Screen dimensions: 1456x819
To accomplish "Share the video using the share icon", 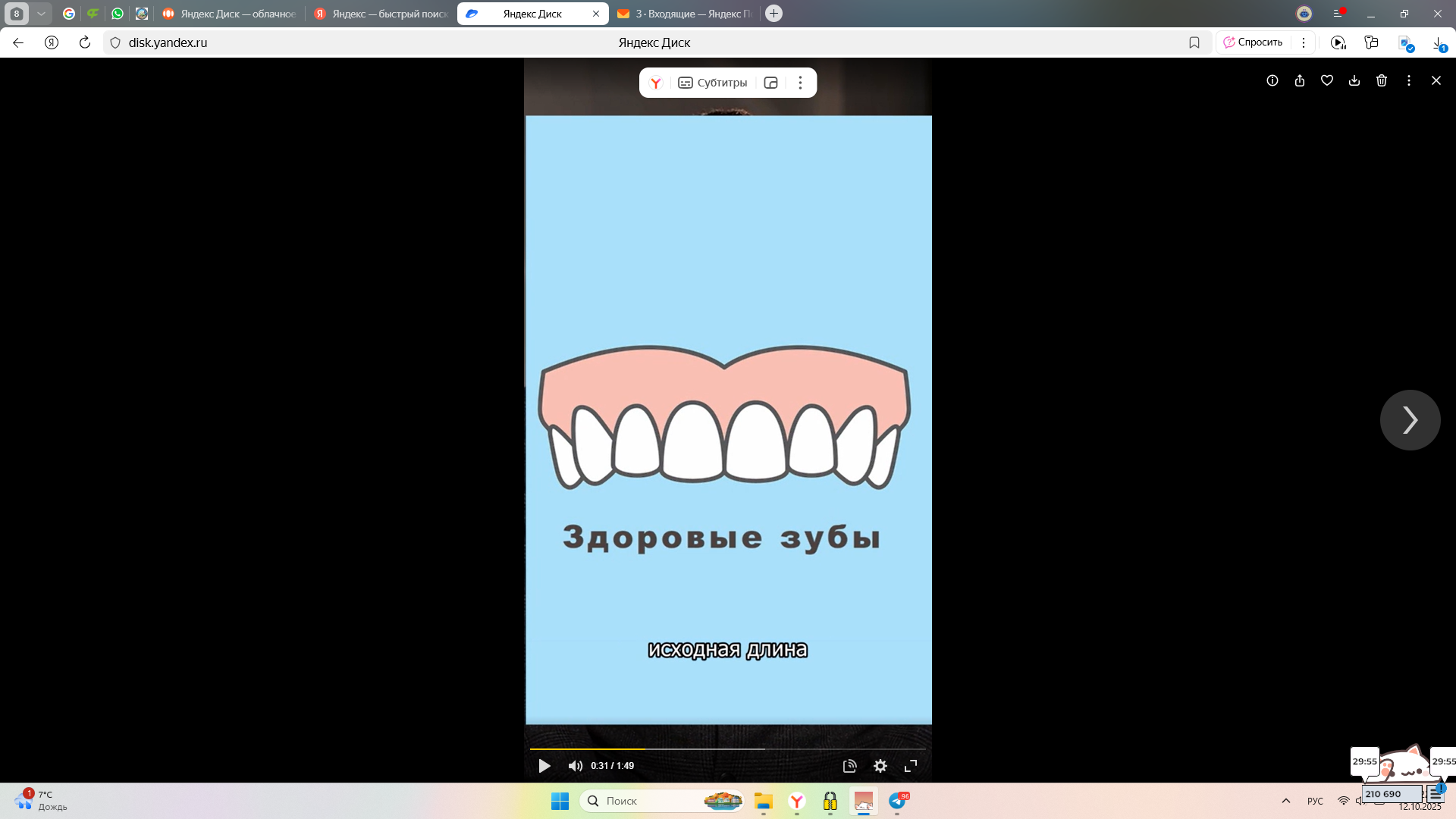I will click(x=1300, y=80).
